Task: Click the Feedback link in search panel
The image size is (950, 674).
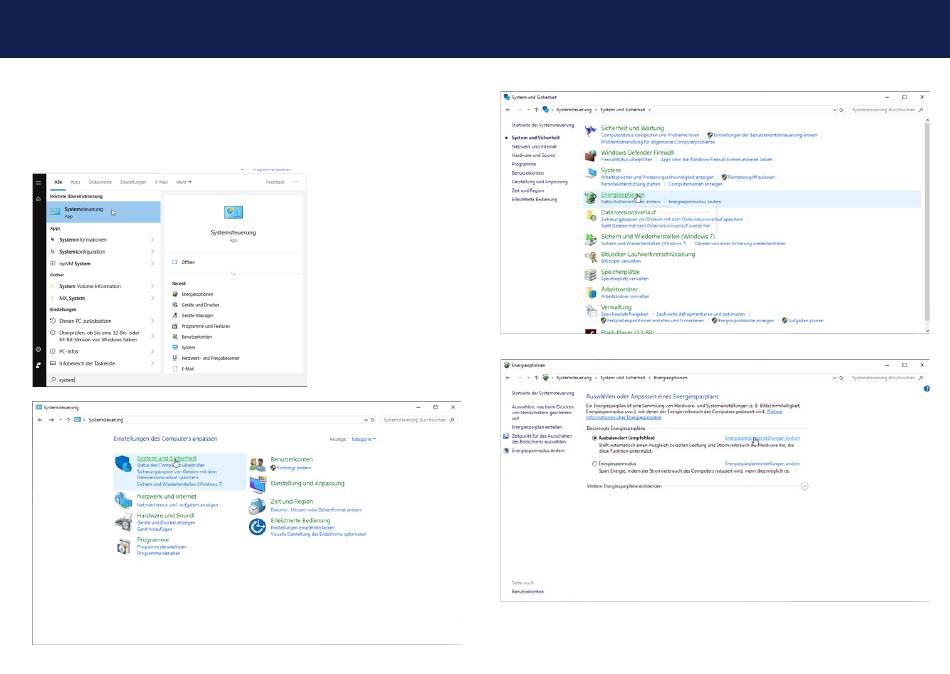Action: [275, 182]
